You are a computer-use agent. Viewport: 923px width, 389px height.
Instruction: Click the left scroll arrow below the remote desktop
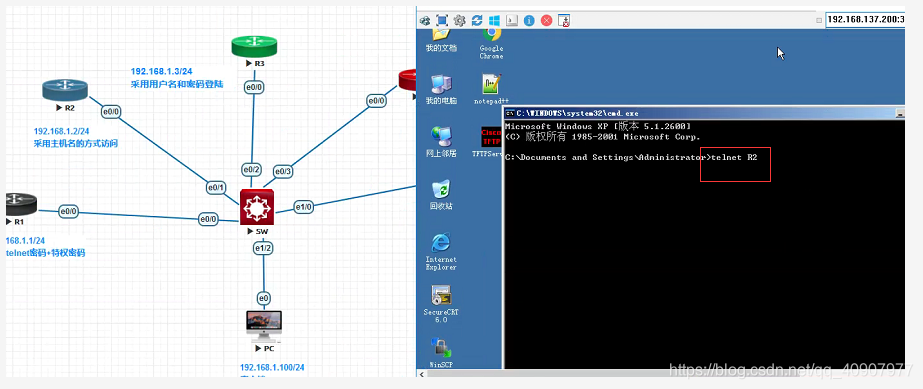(x=421, y=373)
